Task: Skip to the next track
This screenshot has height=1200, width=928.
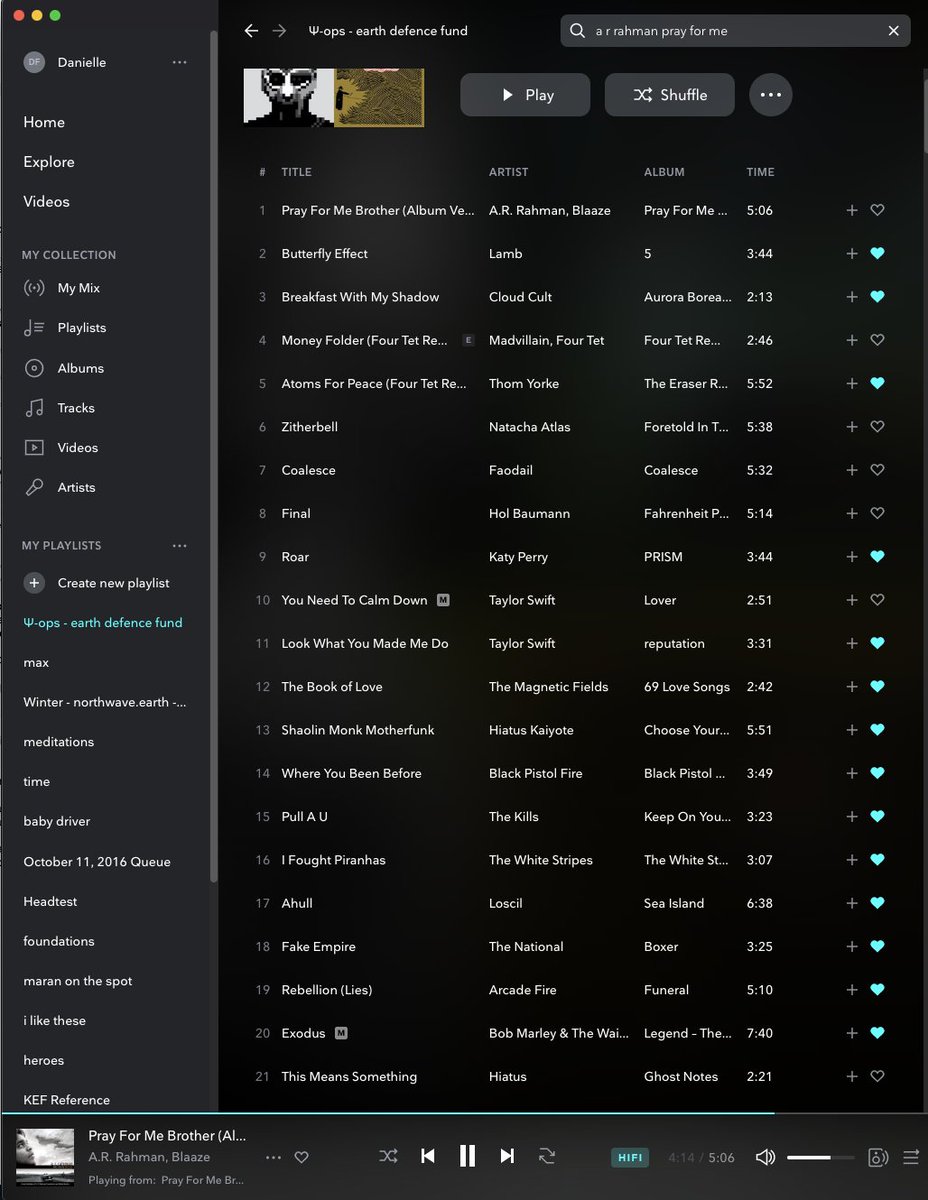Action: 507,1156
